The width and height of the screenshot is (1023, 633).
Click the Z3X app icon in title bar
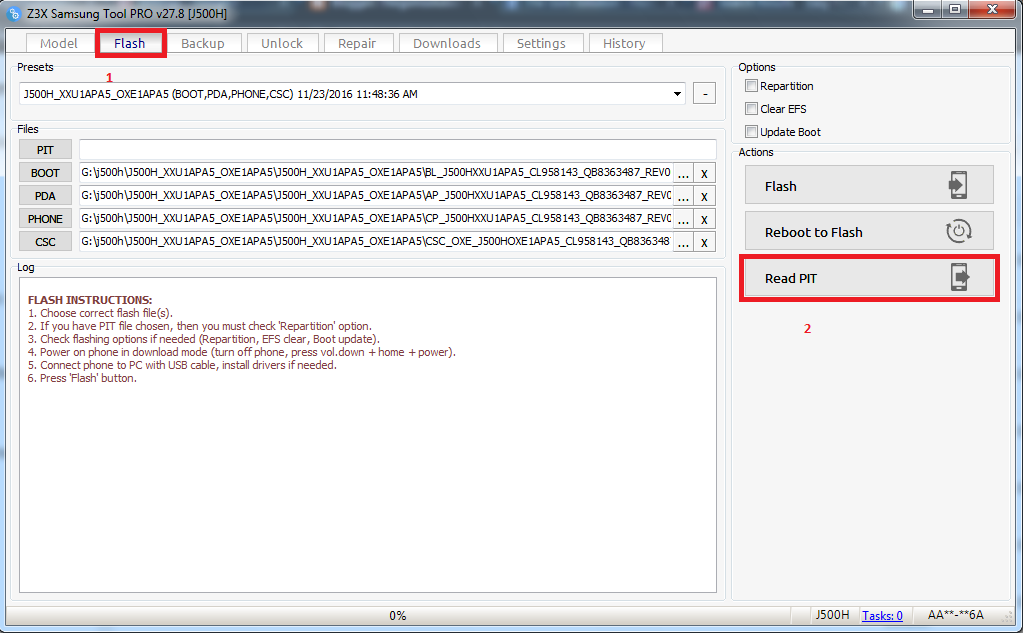pos(14,13)
